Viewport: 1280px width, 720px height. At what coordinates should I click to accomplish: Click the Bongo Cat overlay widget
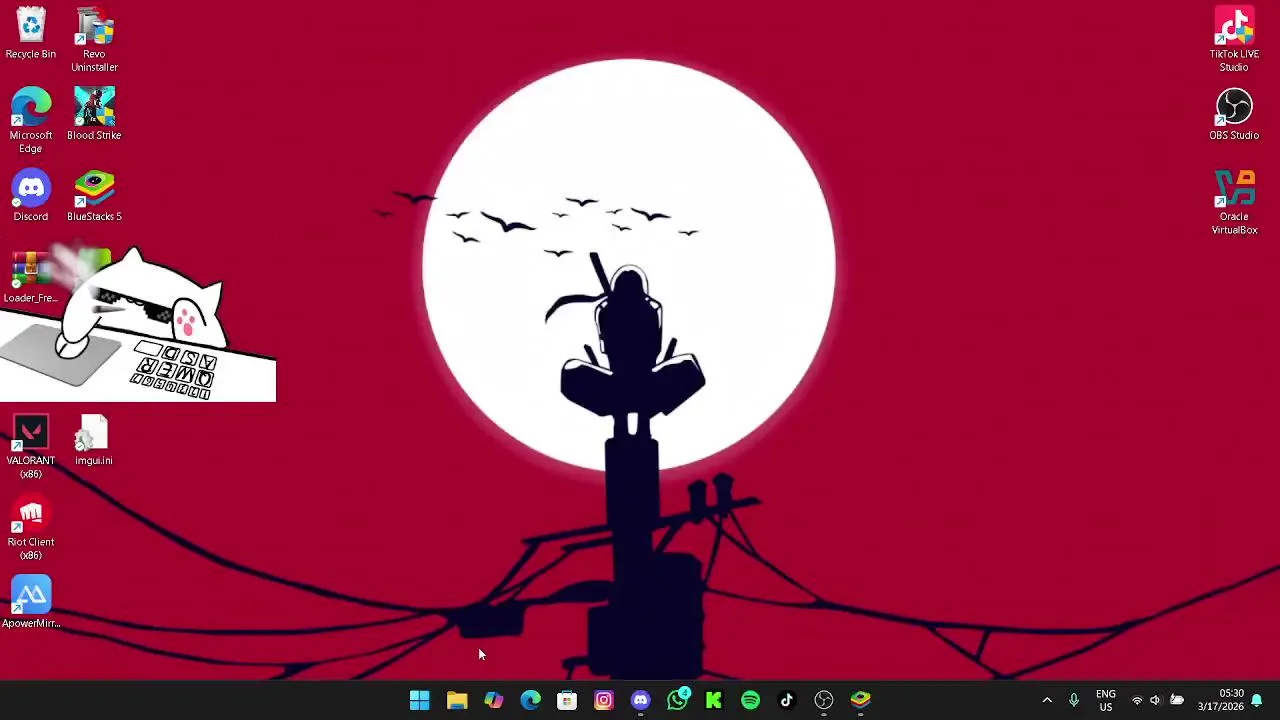(138, 325)
